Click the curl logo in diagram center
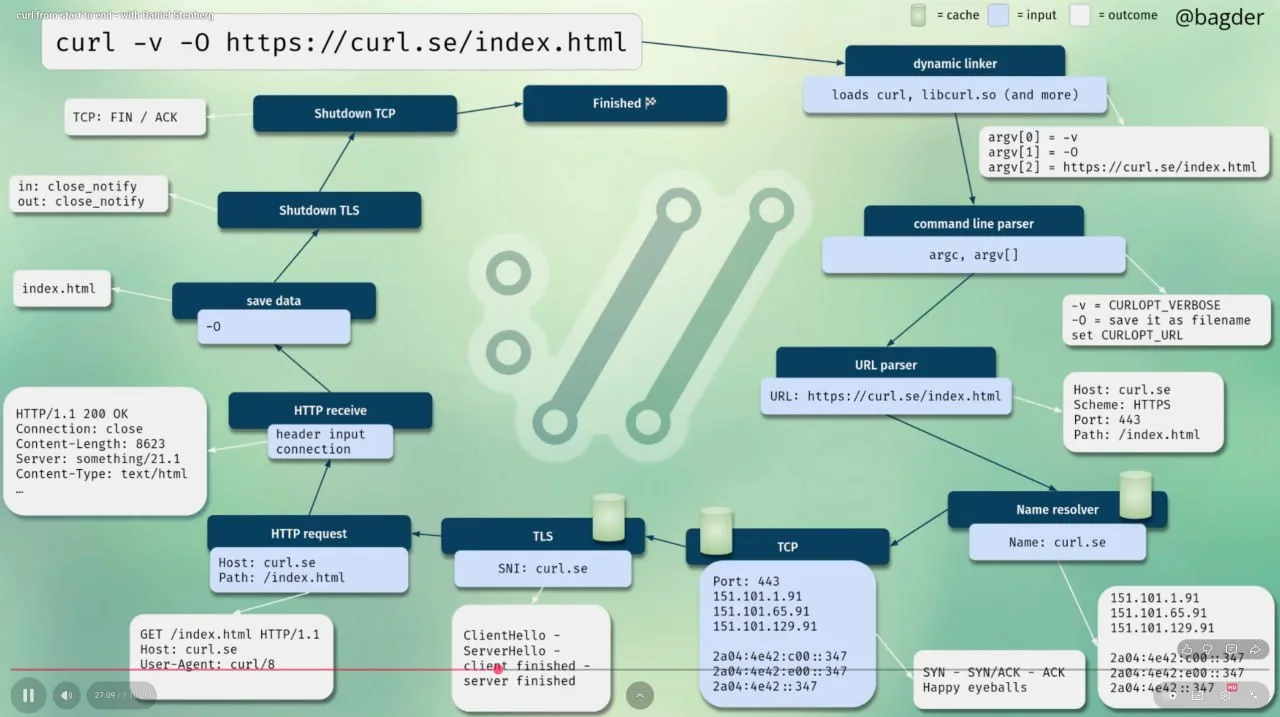The image size is (1280, 717). pos(638,315)
